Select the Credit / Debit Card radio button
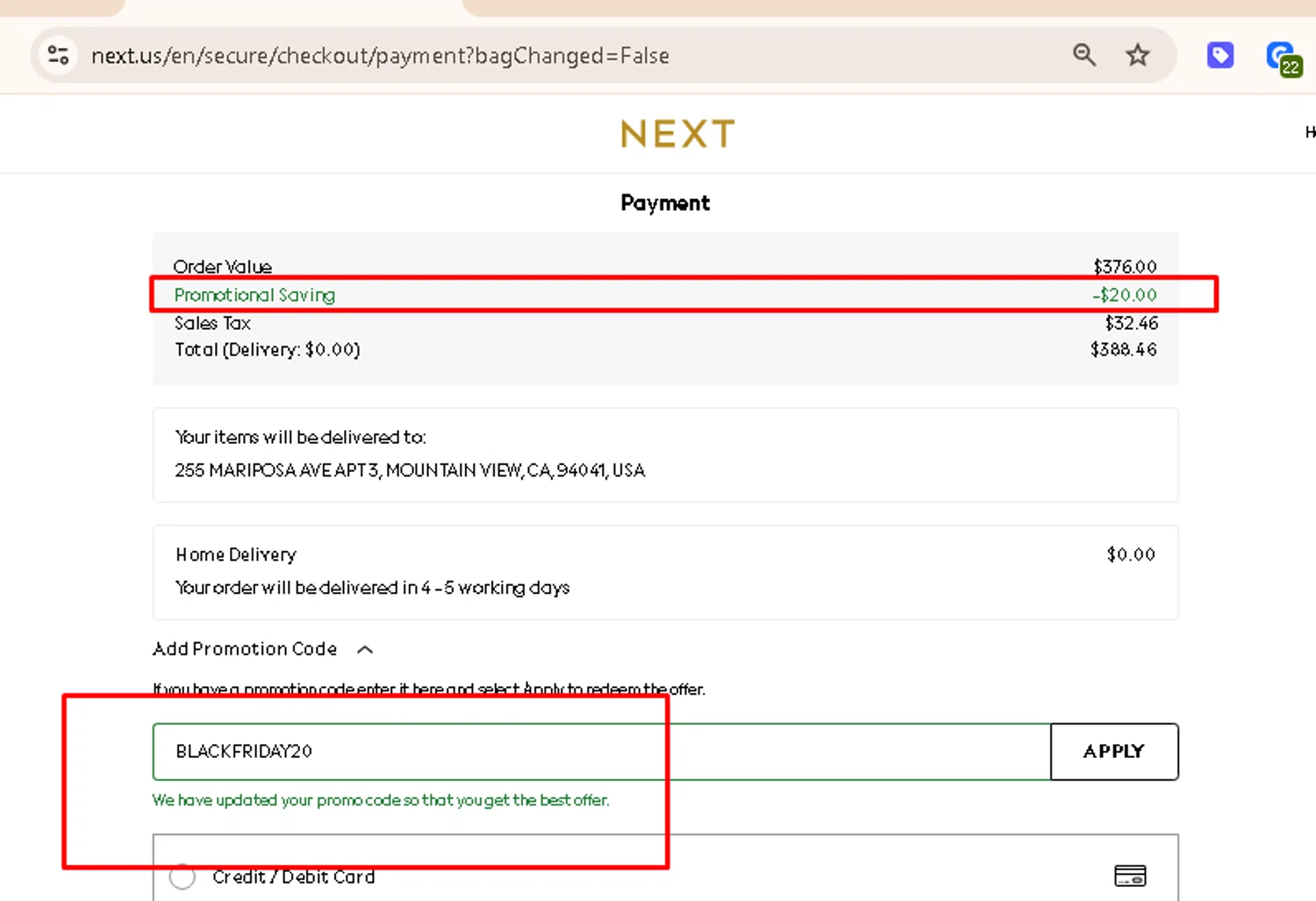Image resolution: width=1316 pixels, height=901 pixels. pos(182,876)
